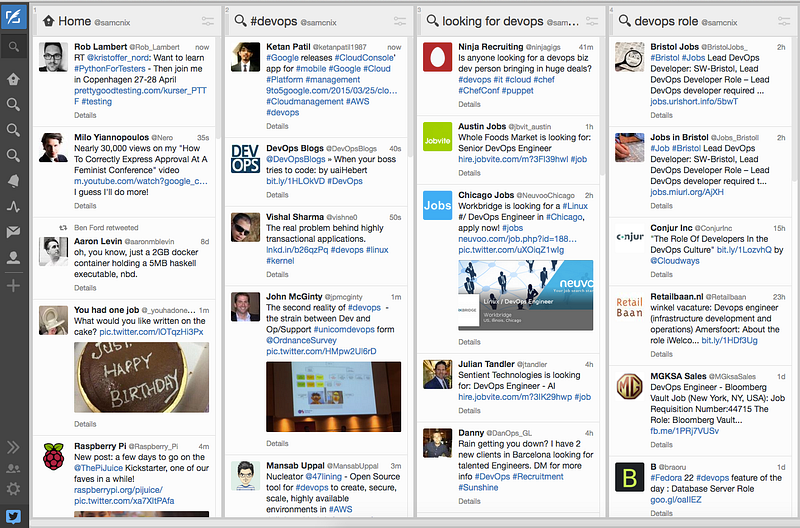This screenshot has width=800, height=528.
Task: Click the magnifier icon beside the looking for devops title
Action: (432, 21)
